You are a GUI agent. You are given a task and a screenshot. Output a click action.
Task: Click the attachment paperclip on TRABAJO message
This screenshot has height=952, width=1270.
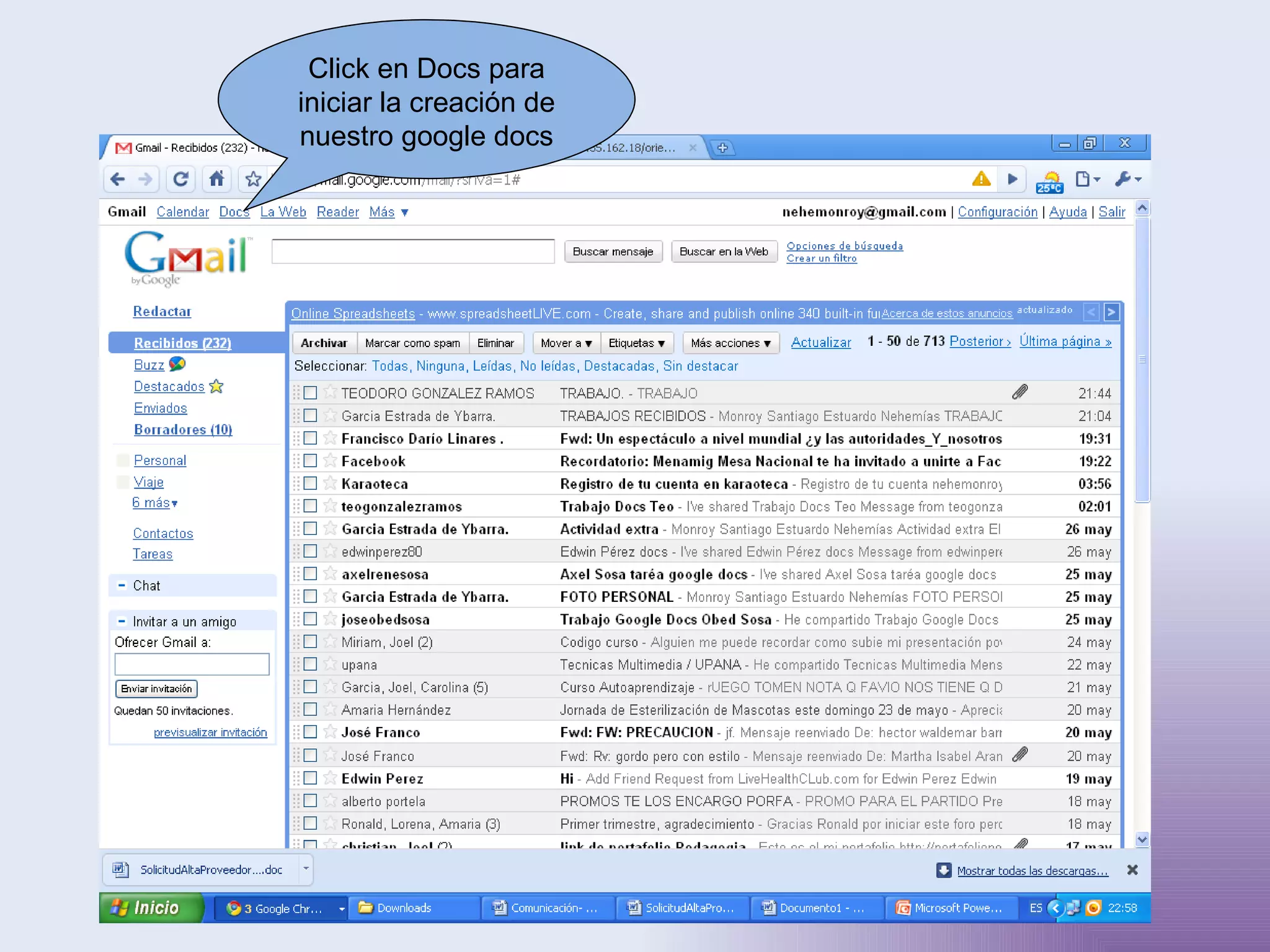point(1020,392)
